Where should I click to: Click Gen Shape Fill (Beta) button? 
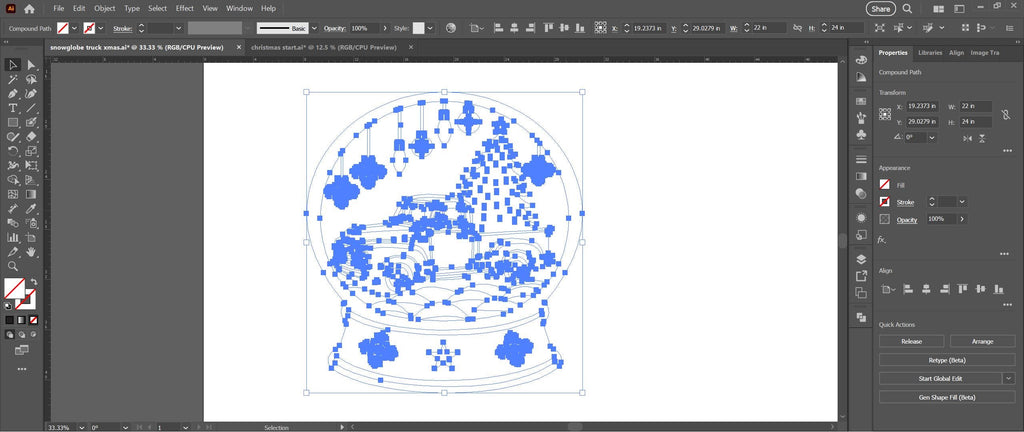point(947,397)
